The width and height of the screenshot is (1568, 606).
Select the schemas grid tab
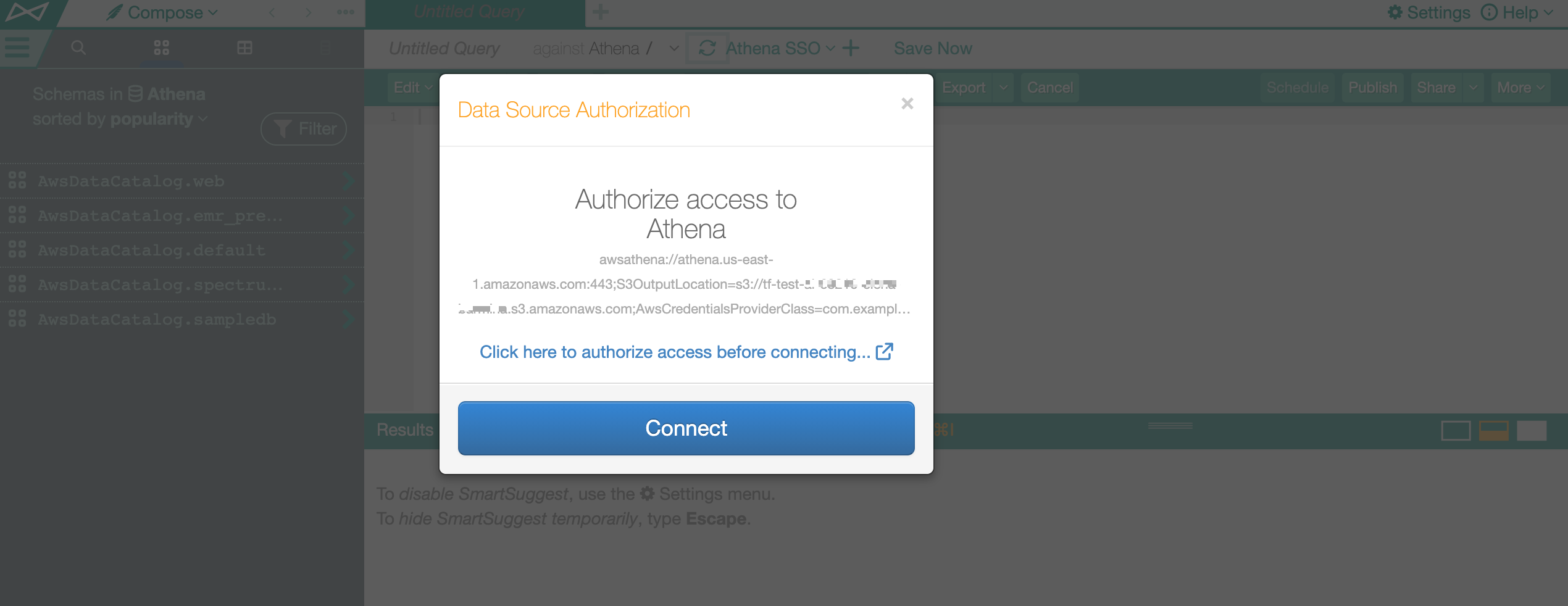point(162,48)
